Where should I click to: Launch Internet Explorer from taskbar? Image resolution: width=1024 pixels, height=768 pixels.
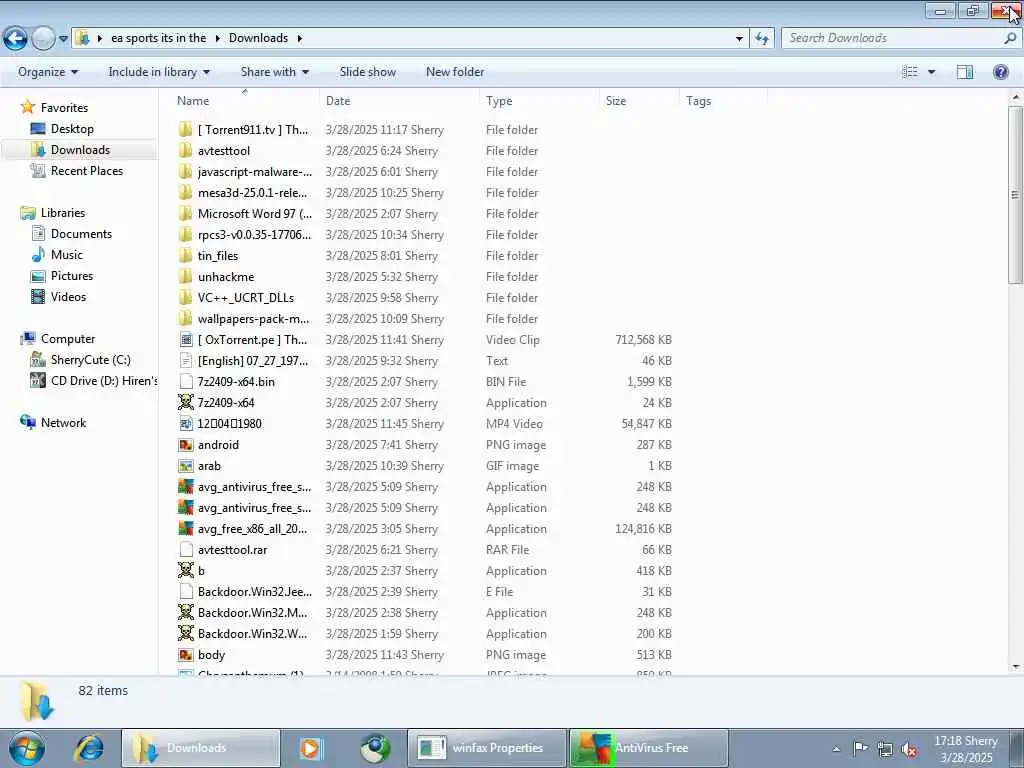pos(89,748)
